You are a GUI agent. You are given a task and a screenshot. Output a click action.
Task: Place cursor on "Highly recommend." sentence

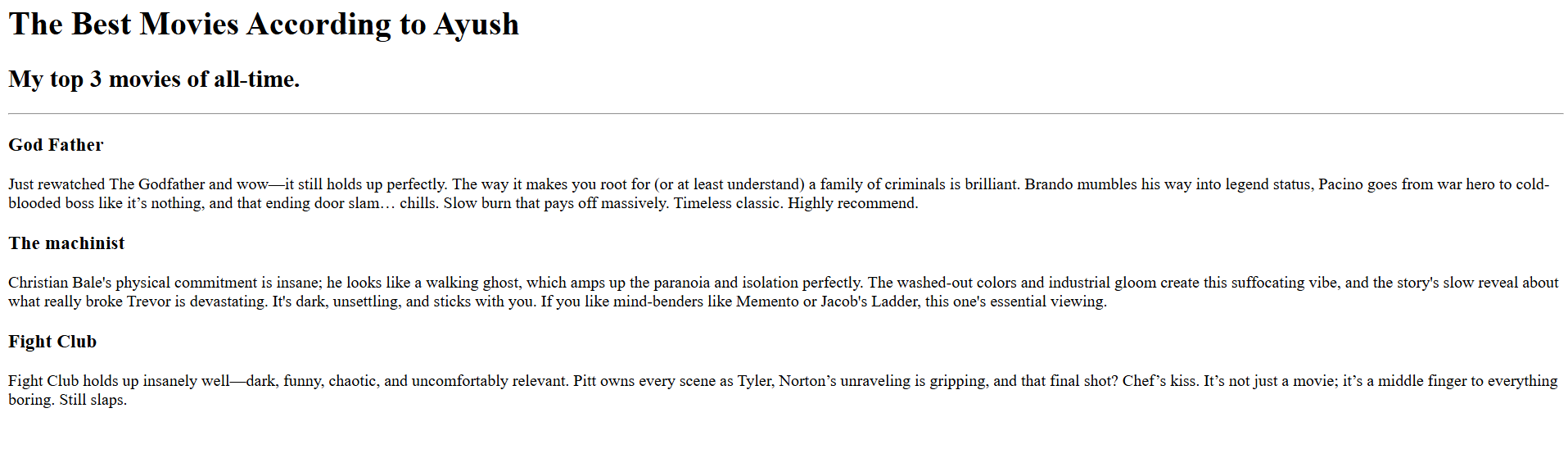(852, 203)
